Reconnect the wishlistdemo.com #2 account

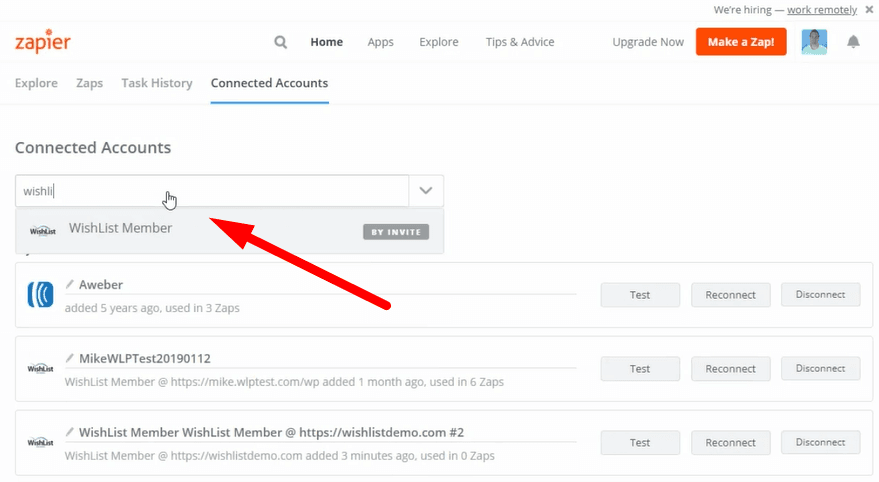click(x=730, y=443)
